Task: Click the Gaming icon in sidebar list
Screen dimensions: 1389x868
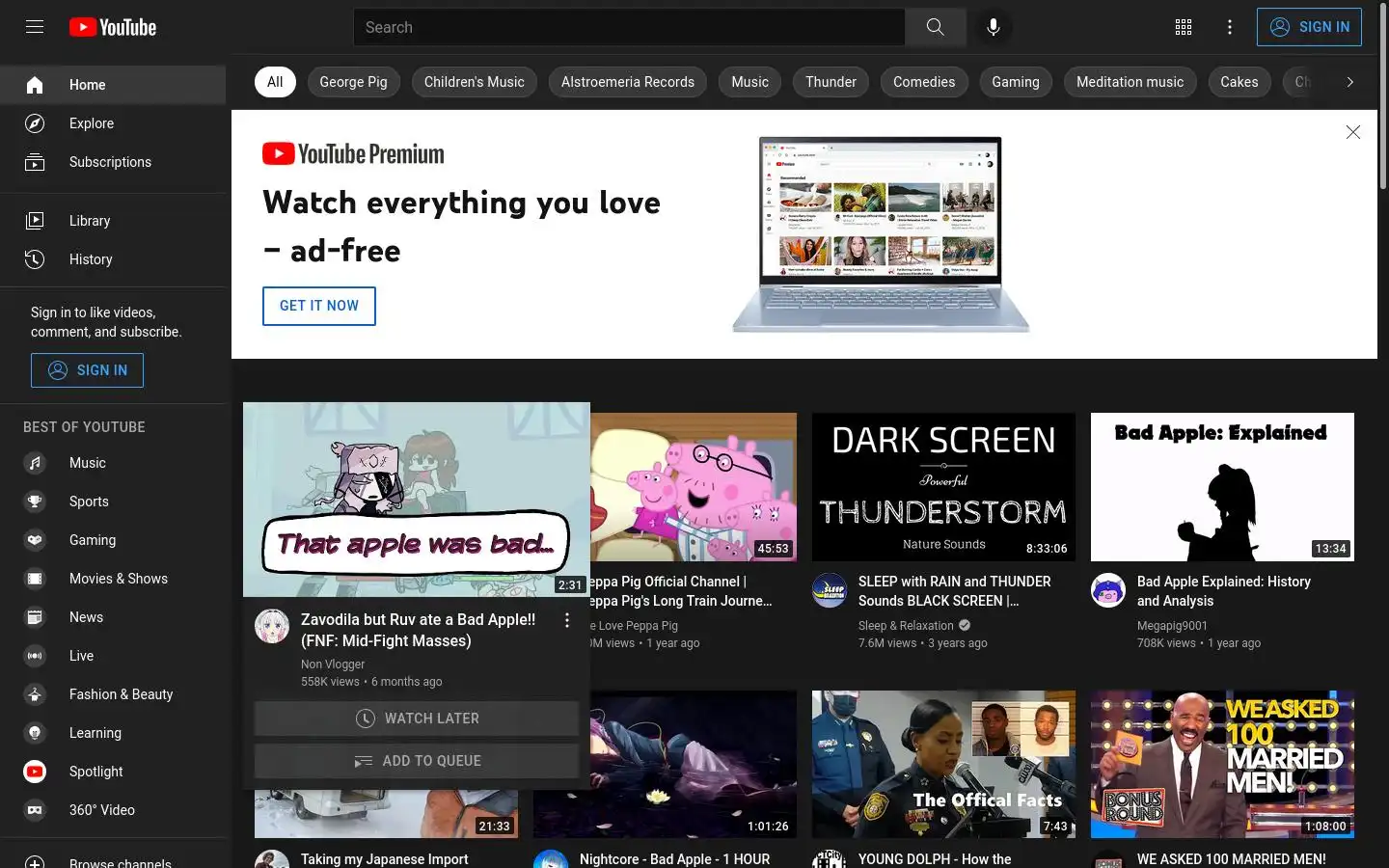Action: 35,540
